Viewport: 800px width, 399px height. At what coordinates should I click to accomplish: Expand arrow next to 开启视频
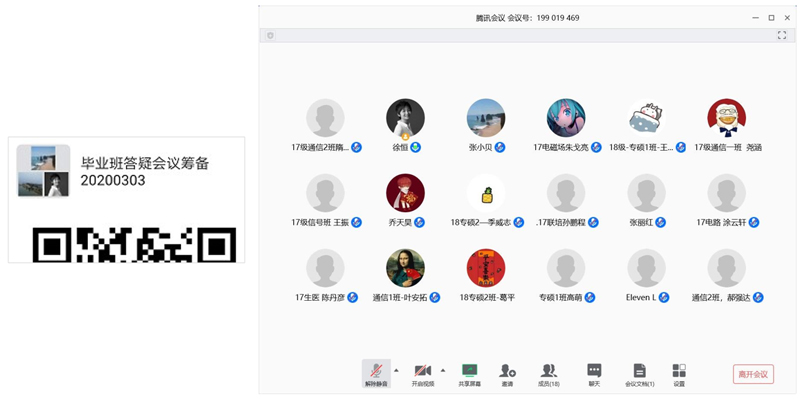[x=443, y=370]
